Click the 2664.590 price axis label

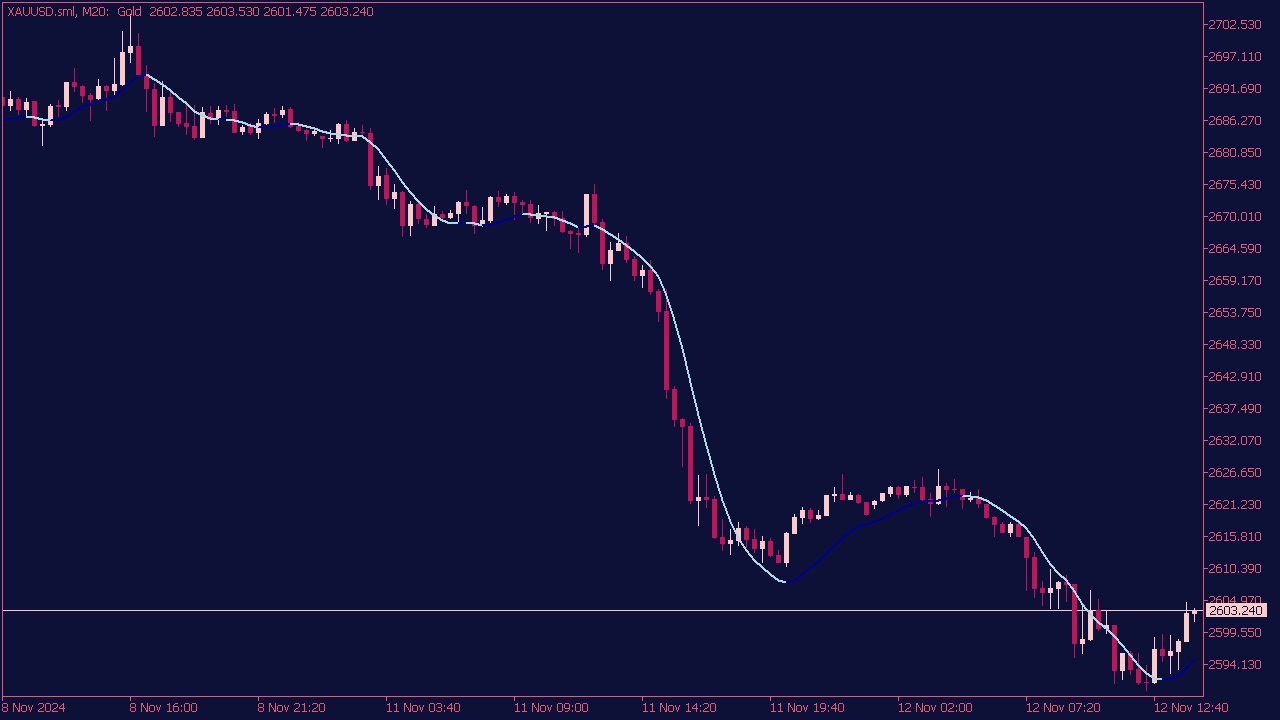(x=1236, y=248)
